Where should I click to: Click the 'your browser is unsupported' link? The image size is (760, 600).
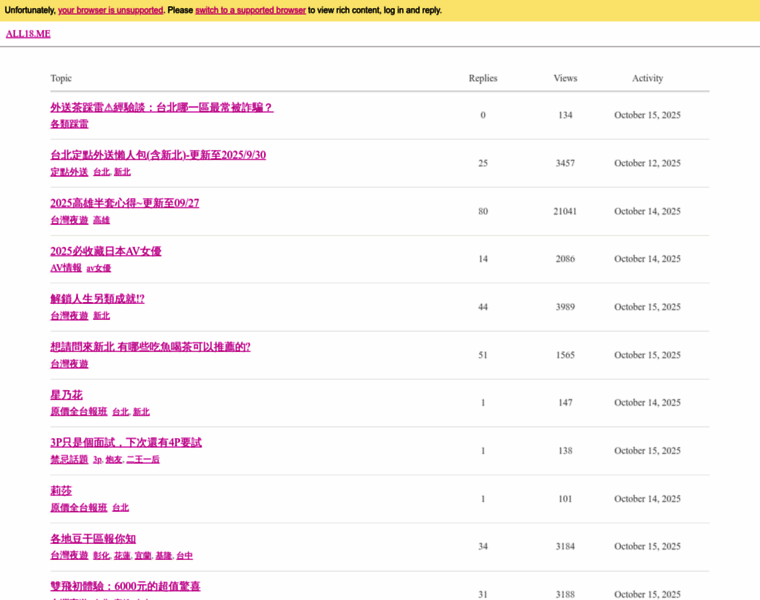[x=110, y=10]
